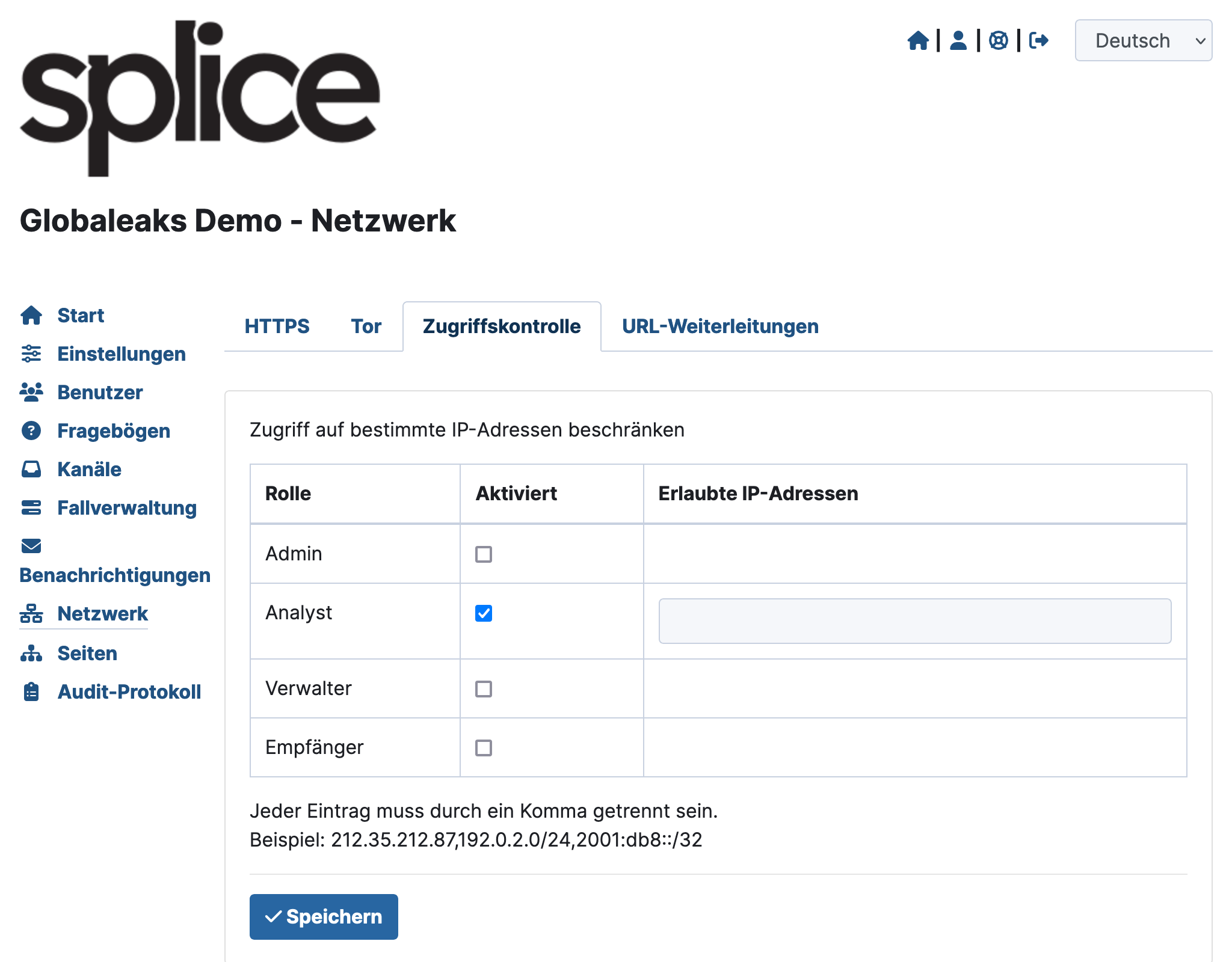The width and height of the screenshot is (1232, 962).
Task: Click the user profile icon in the top bar
Action: (957, 40)
